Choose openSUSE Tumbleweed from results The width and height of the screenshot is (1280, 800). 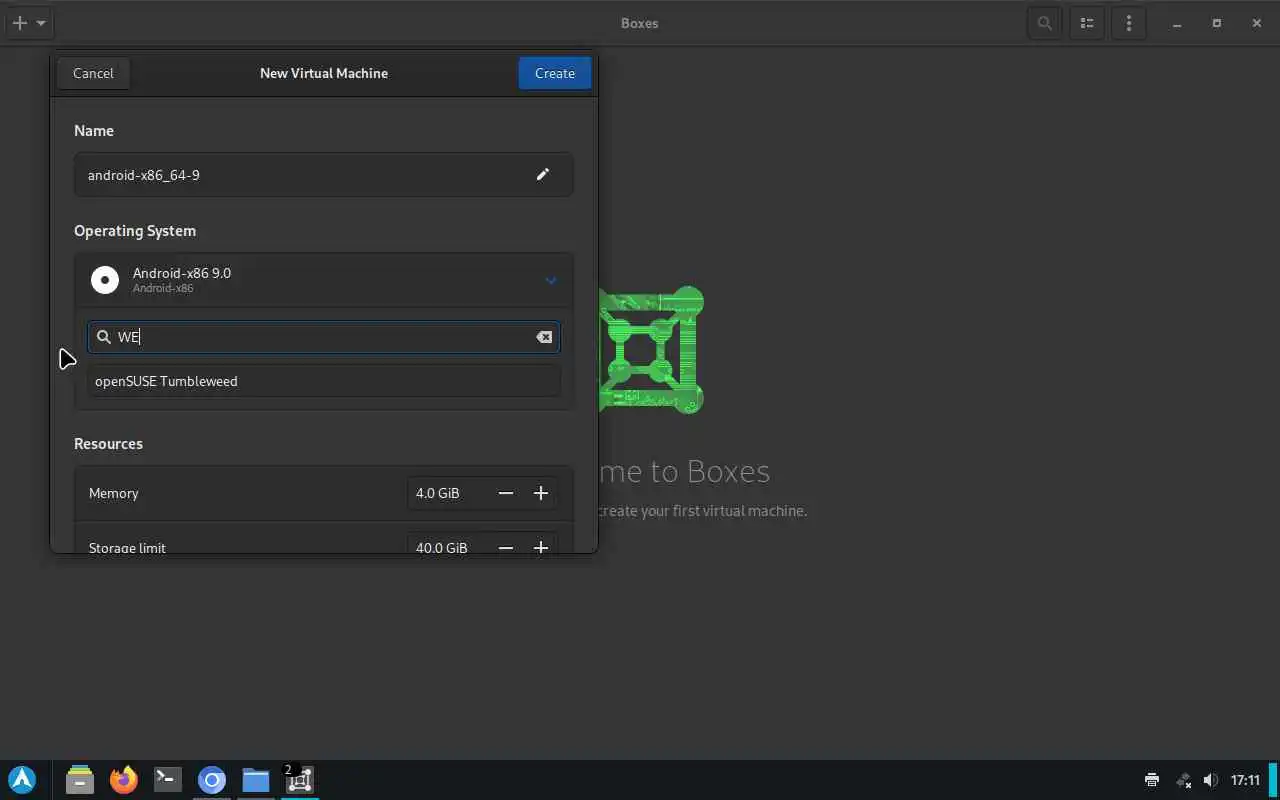coord(323,381)
